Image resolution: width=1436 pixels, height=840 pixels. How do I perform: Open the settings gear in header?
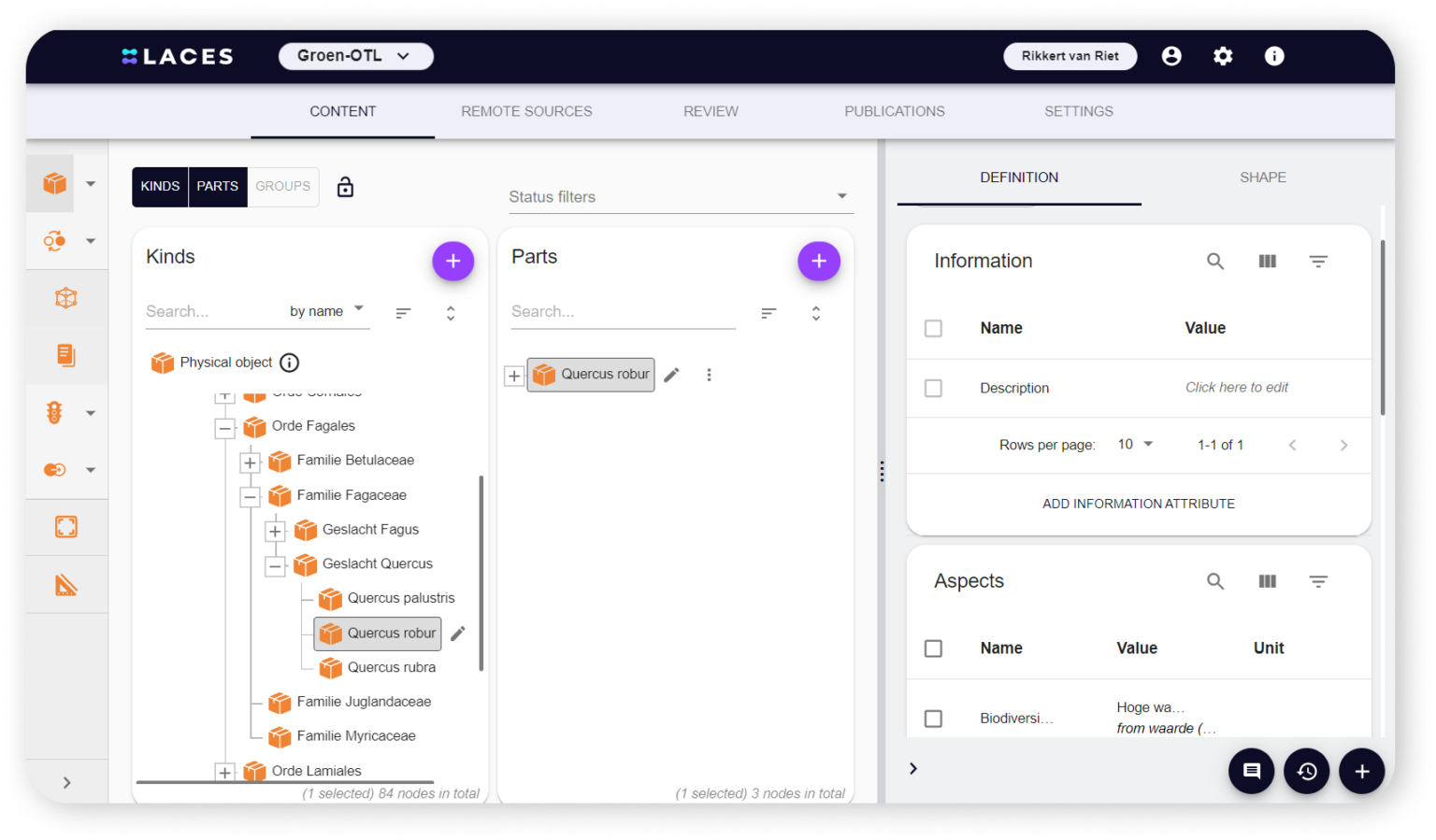click(x=1223, y=56)
